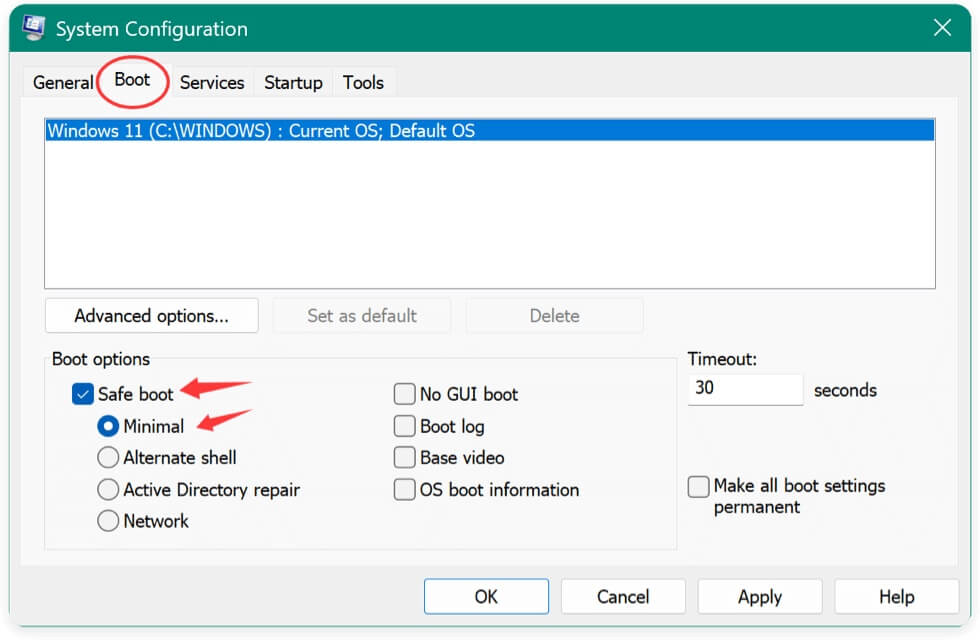The image size is (980, 640).
Task: Open Advanced options for boot
Action: (151, 316)
